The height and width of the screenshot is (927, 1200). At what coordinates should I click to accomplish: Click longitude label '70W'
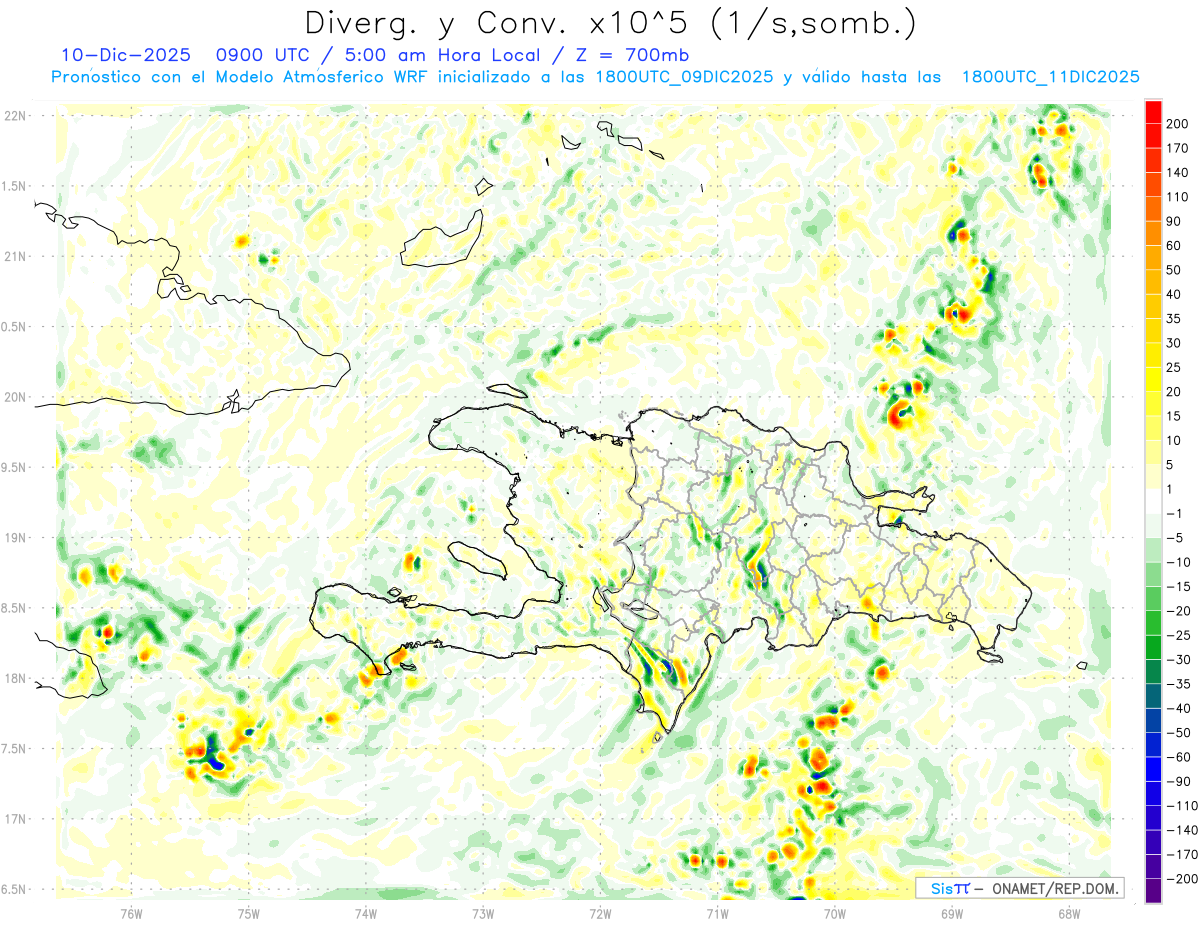(834, 913)
